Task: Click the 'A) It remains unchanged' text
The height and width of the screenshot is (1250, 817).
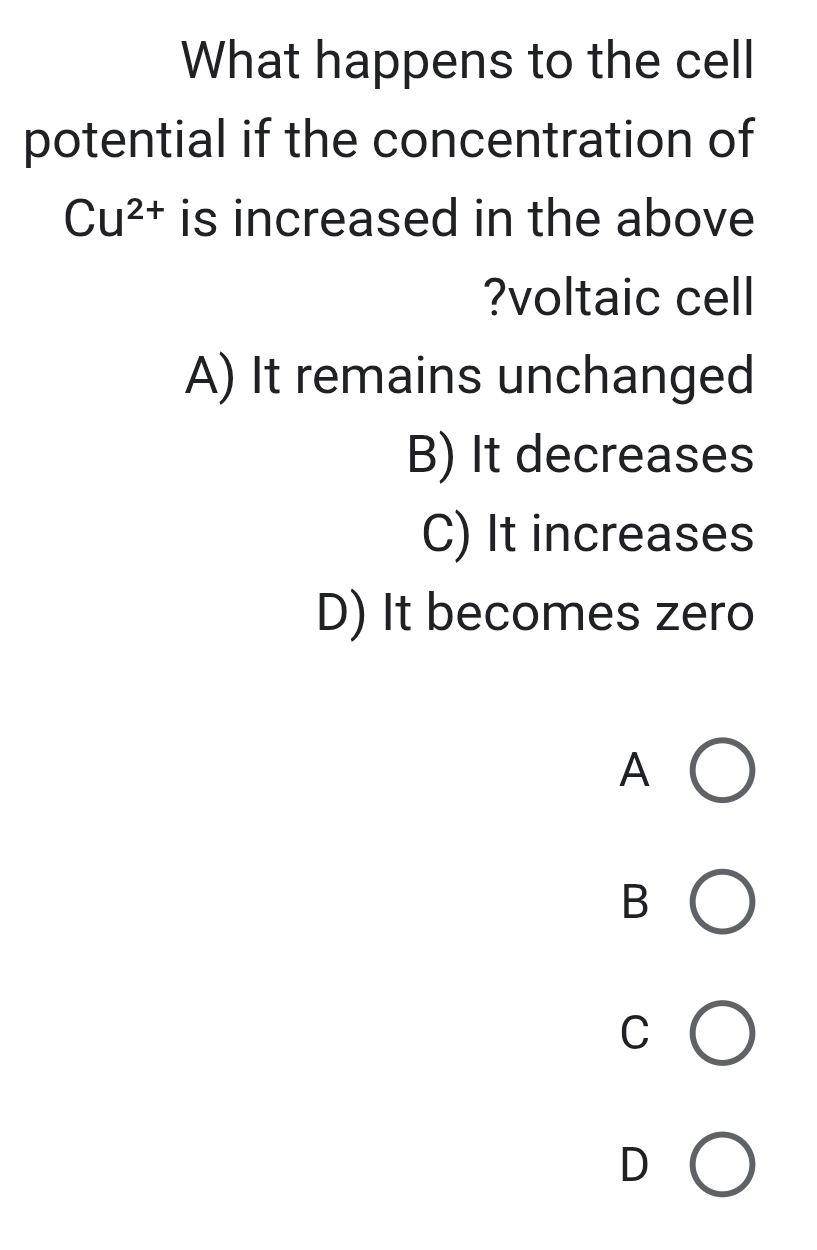Action: [x=469, y=377]
